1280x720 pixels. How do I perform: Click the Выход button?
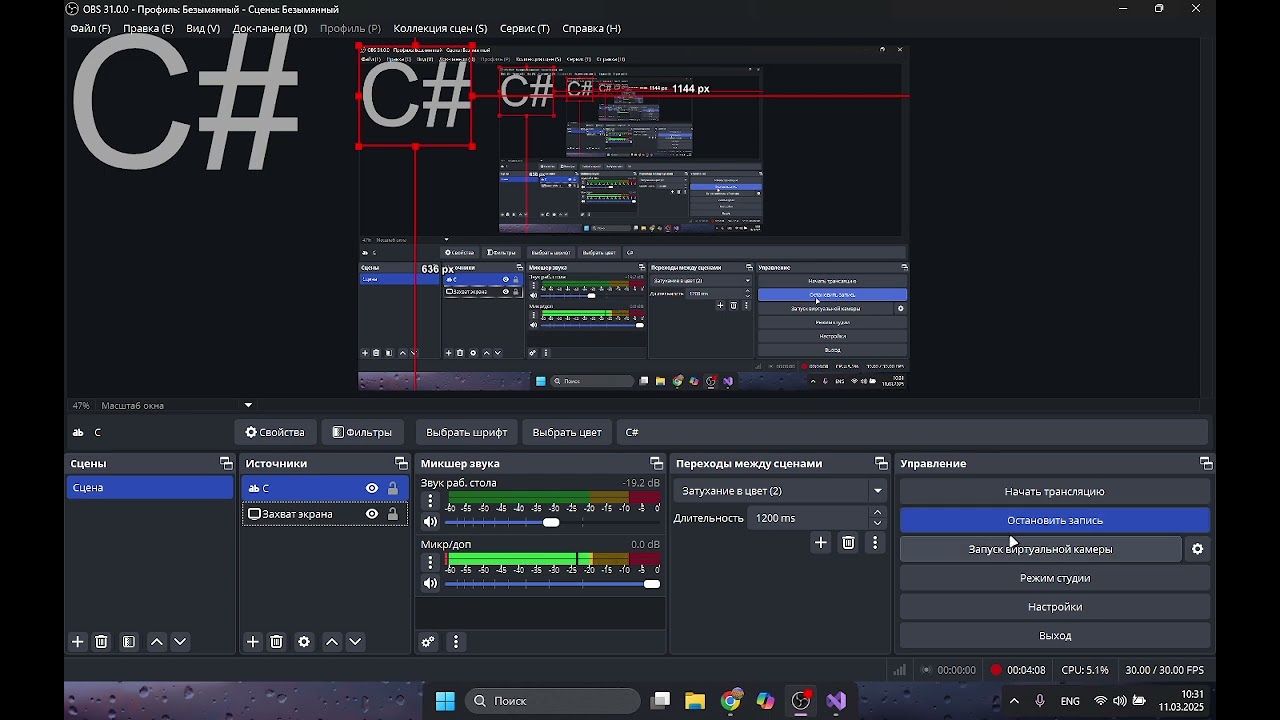pos(1055,636)
